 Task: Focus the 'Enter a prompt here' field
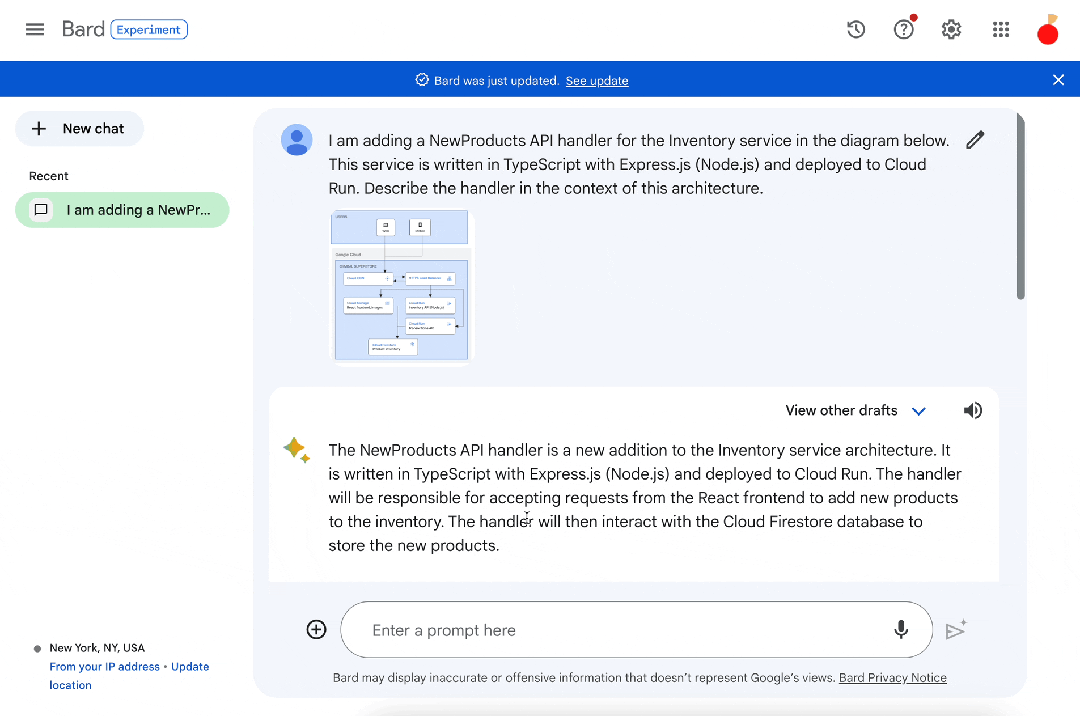point(636,630)
